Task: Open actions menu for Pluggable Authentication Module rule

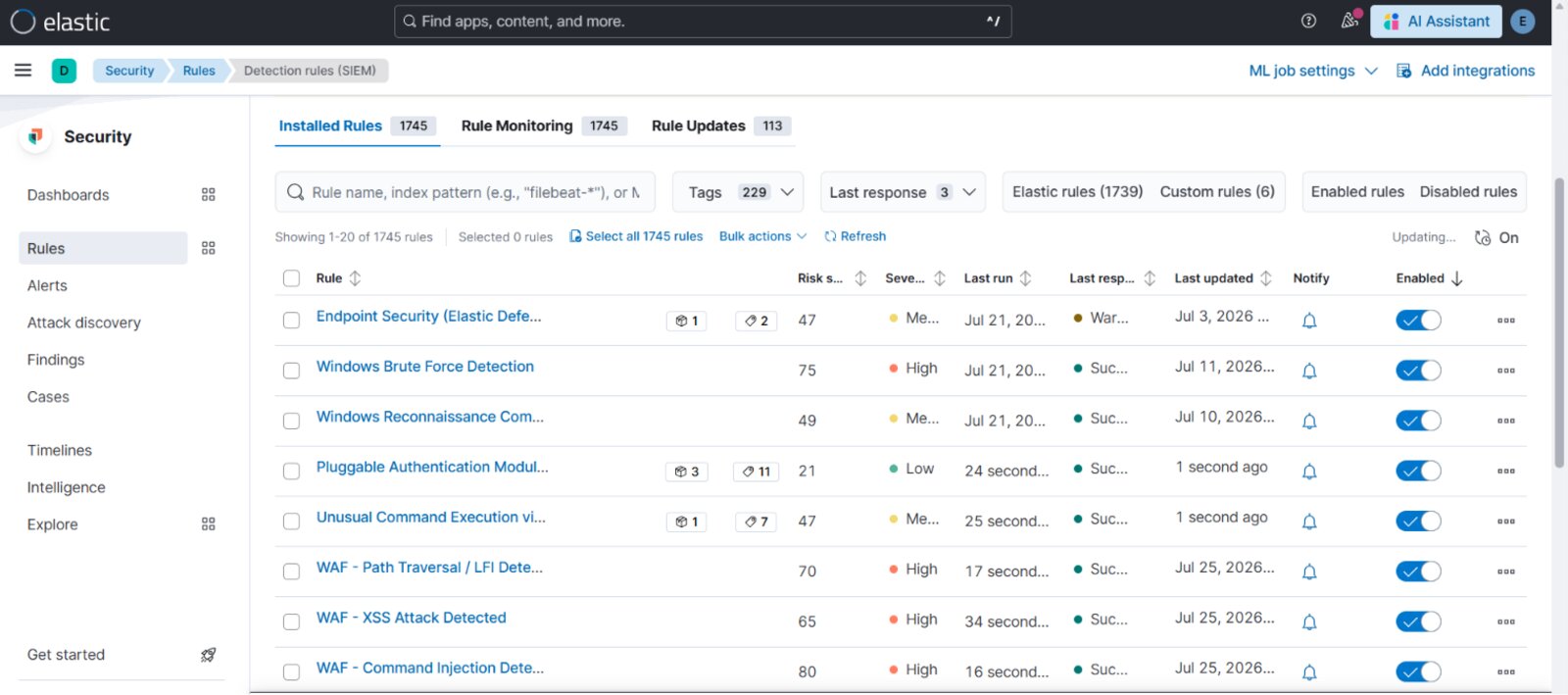Action: (x=1506, y=471)
